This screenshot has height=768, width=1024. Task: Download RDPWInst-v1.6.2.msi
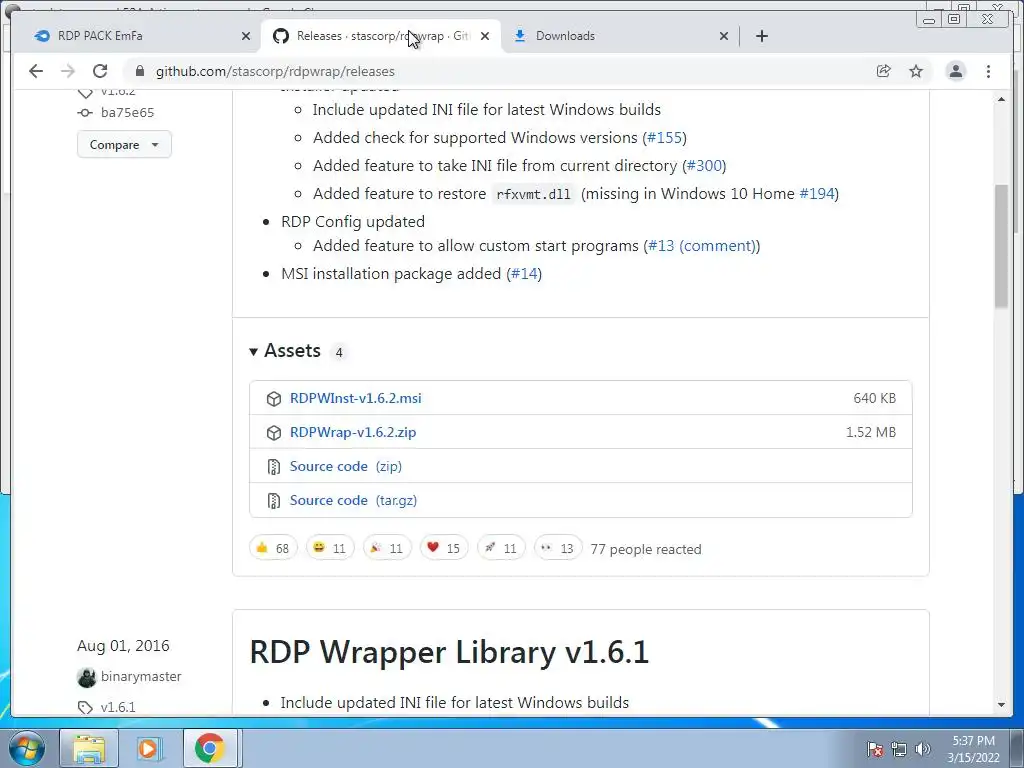tap(355, 398)
